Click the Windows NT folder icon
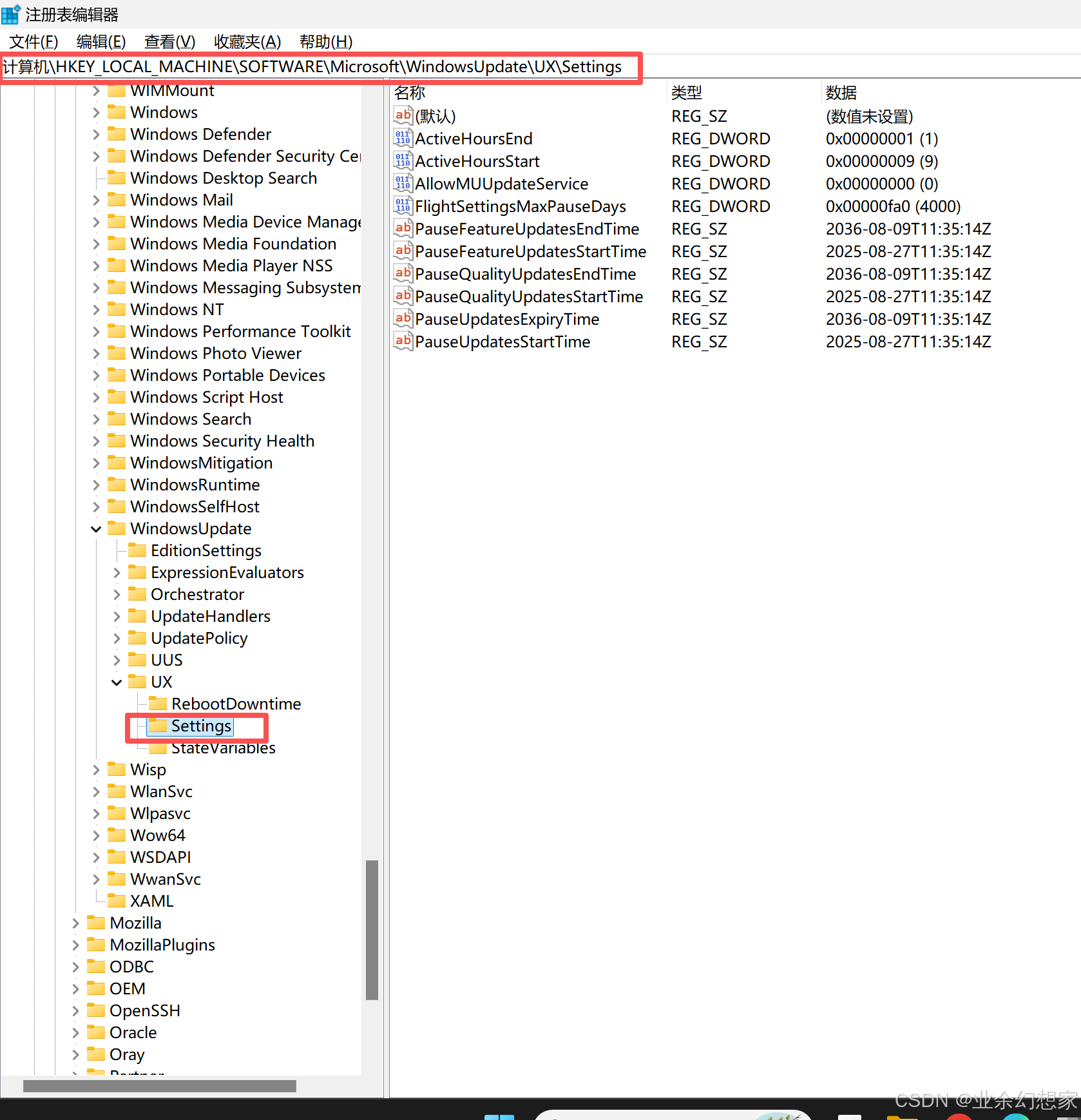The image size is (1081, 1120). [117, 309]
